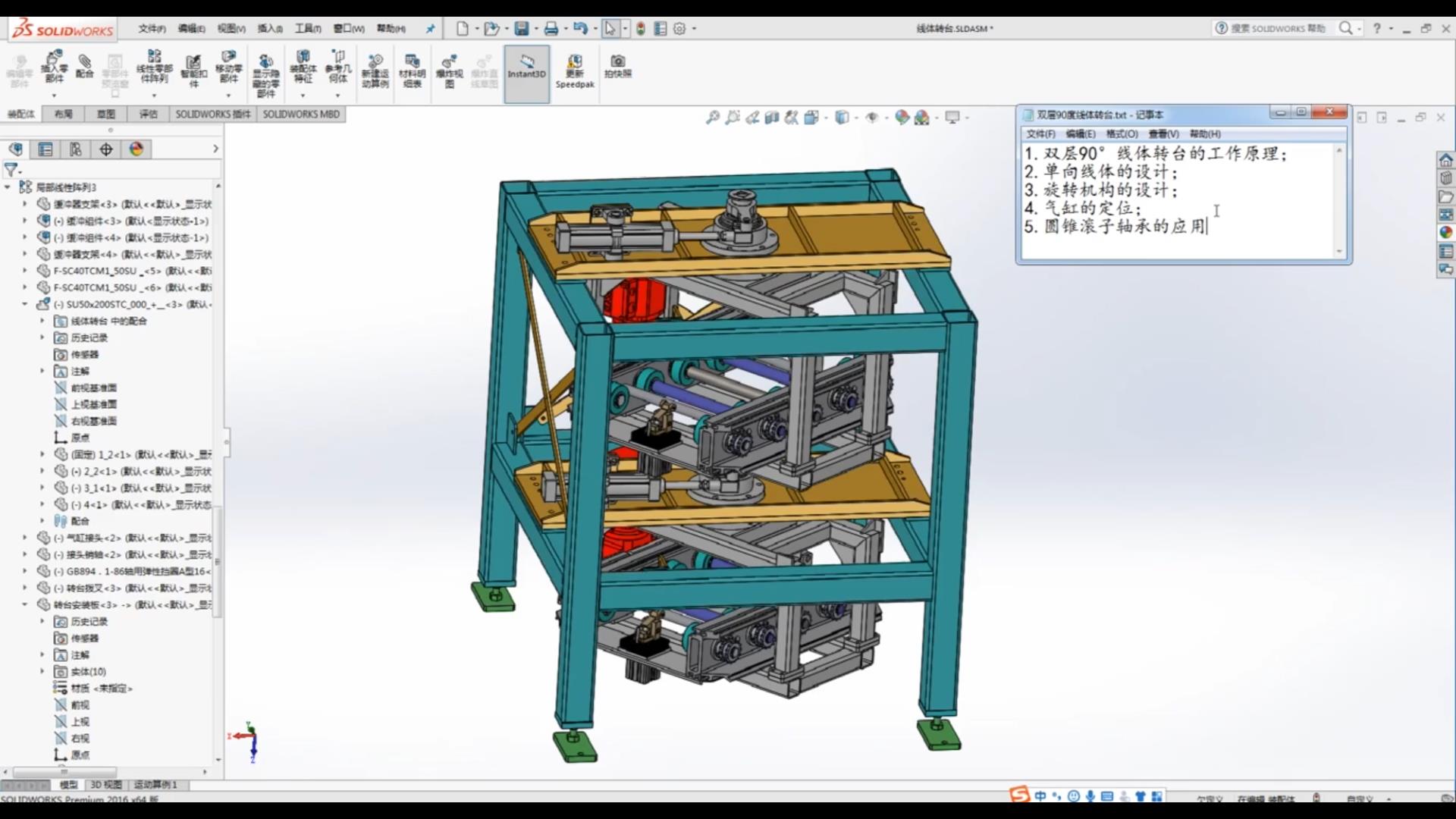Open the SolidWorks Resources home icon in task pane
The height and width of the screenshot is (819, 1456).
click(x=1446, y=160)
